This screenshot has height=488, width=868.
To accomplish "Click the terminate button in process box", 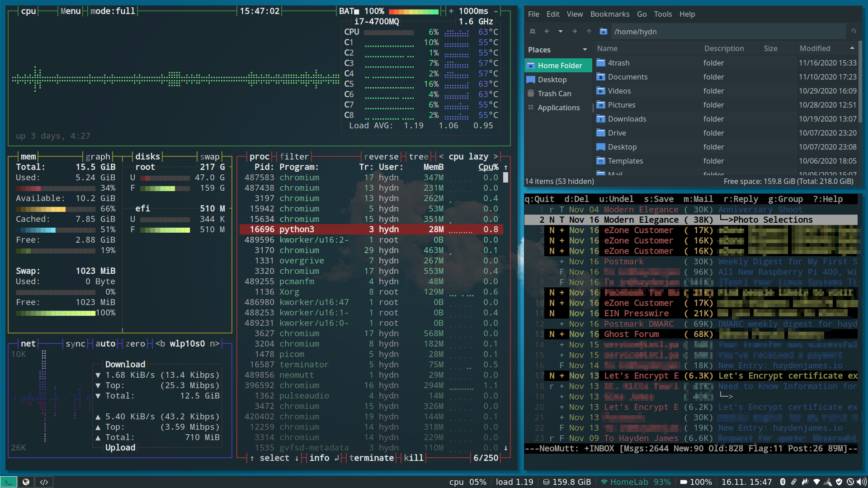I will click(x=371, y=457).
